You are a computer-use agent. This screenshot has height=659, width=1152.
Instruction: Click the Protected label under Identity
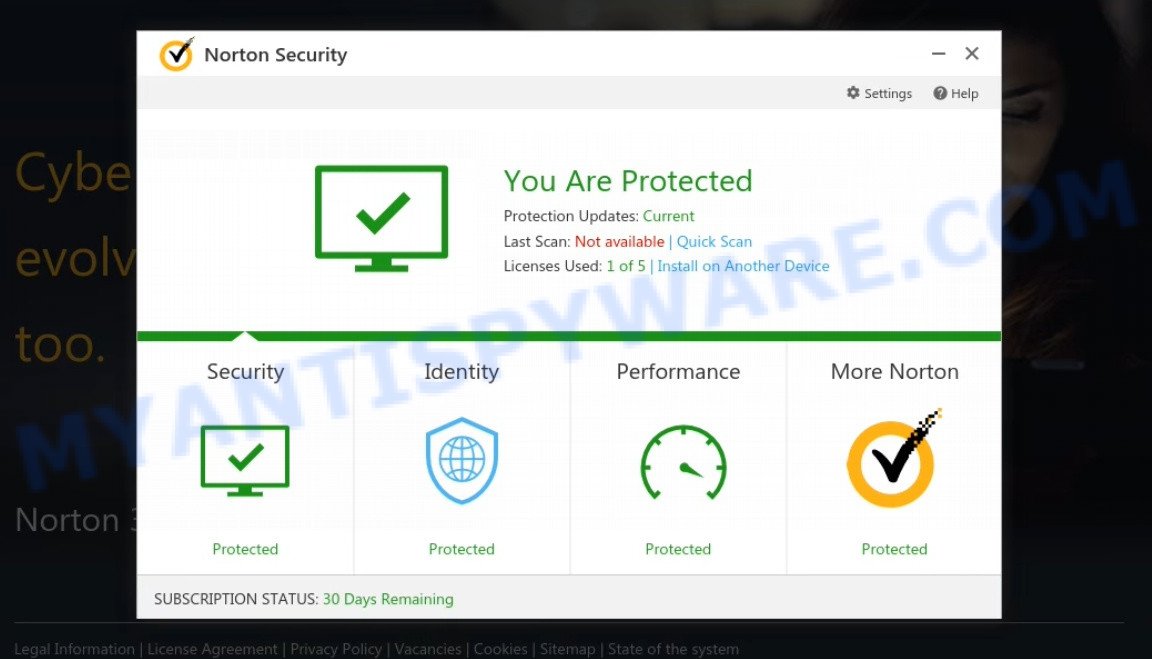(461, 548)
